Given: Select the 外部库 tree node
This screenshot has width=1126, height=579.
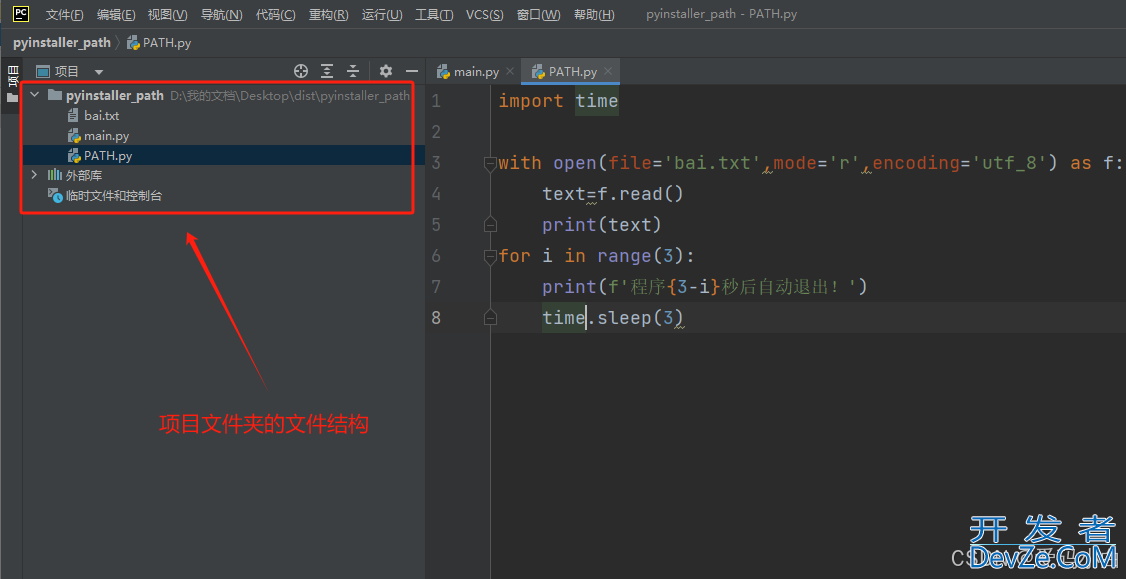Looking at the screenshot, I should 84,175.
